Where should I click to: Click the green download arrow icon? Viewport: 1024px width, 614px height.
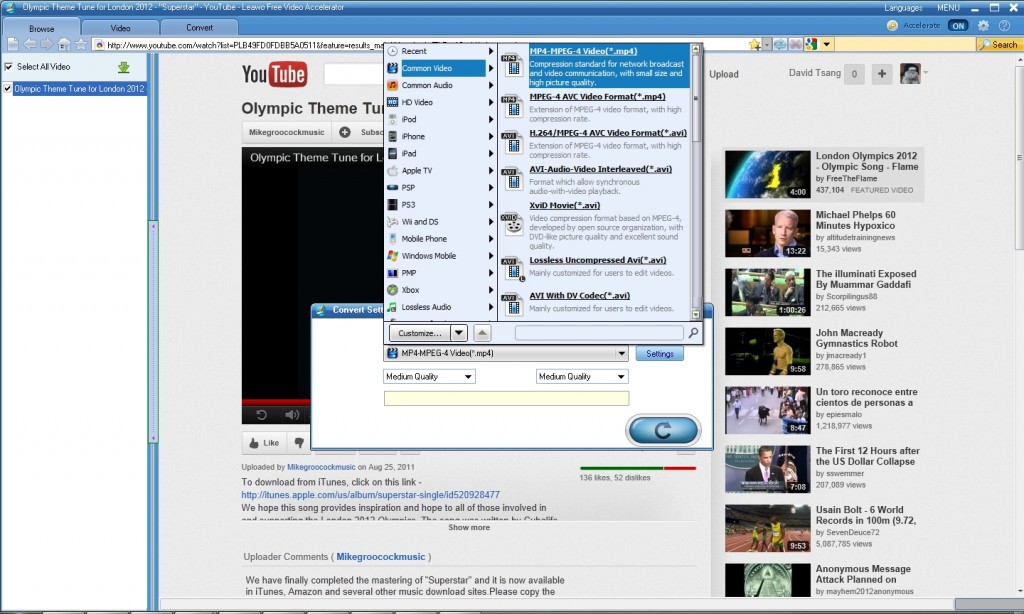123,67
